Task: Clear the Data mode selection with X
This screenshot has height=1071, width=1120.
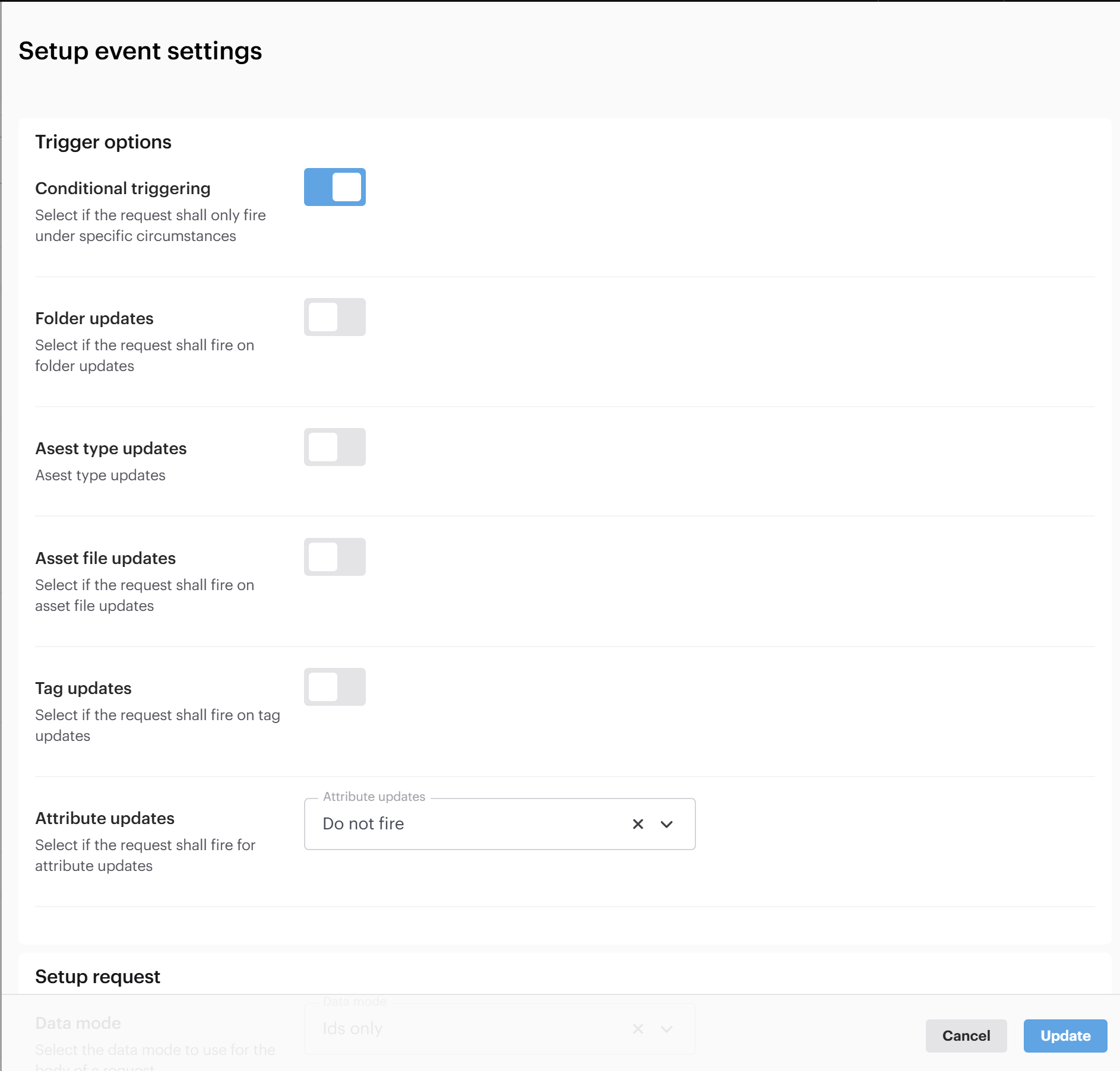Action: 638,1029
